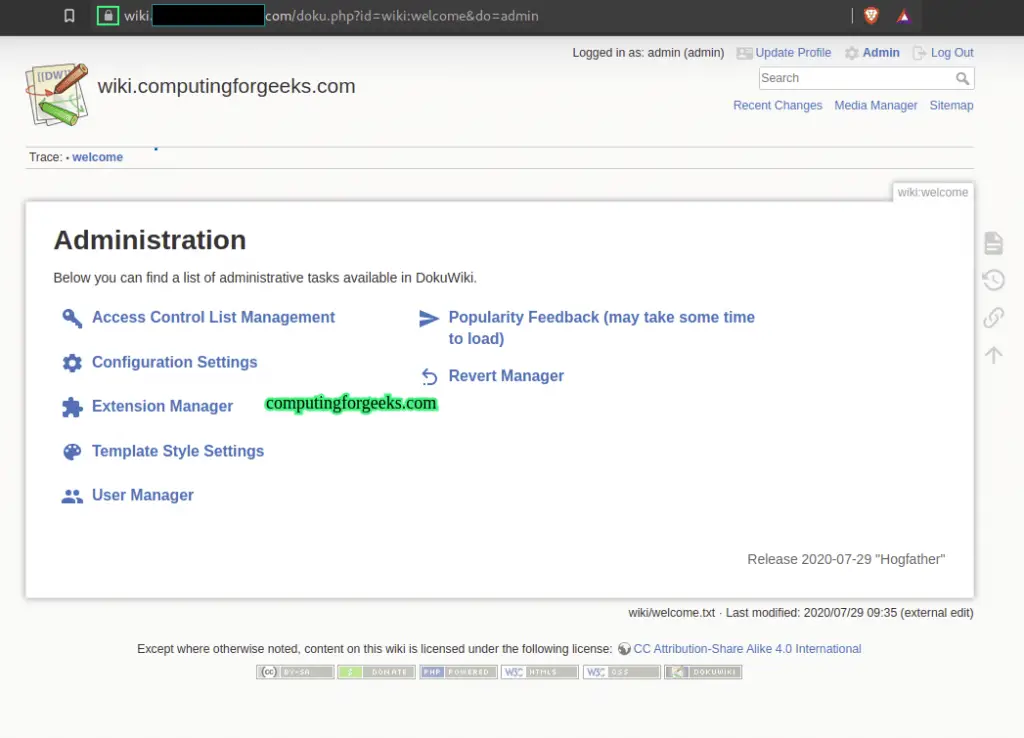This screenshot has width=1024, height=738.
Task: Click the W3C CSS badge
Action: pos(621,672)
